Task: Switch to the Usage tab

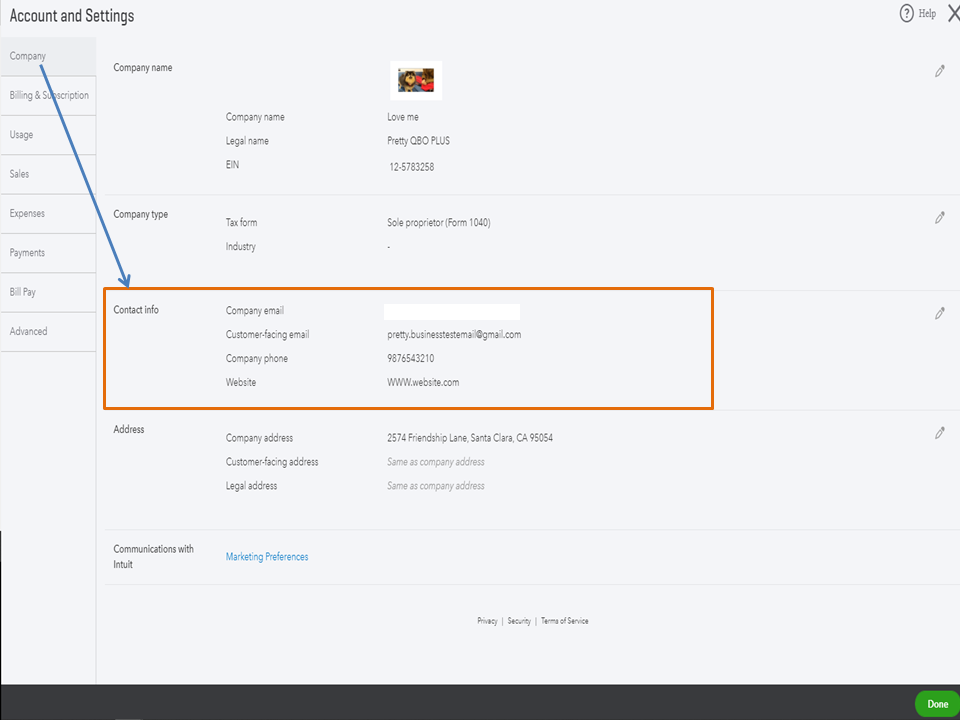Action: pos(21,135)
